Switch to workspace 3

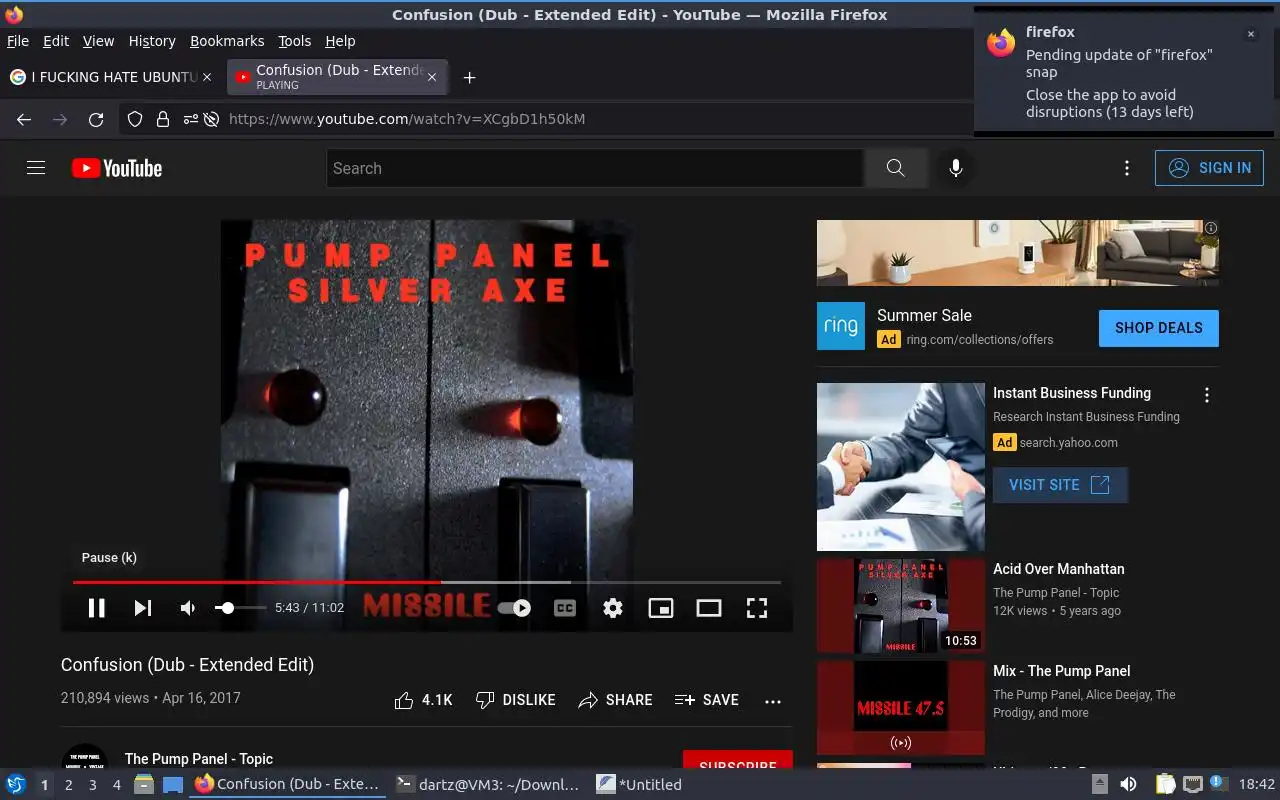(x=92, y=785)
